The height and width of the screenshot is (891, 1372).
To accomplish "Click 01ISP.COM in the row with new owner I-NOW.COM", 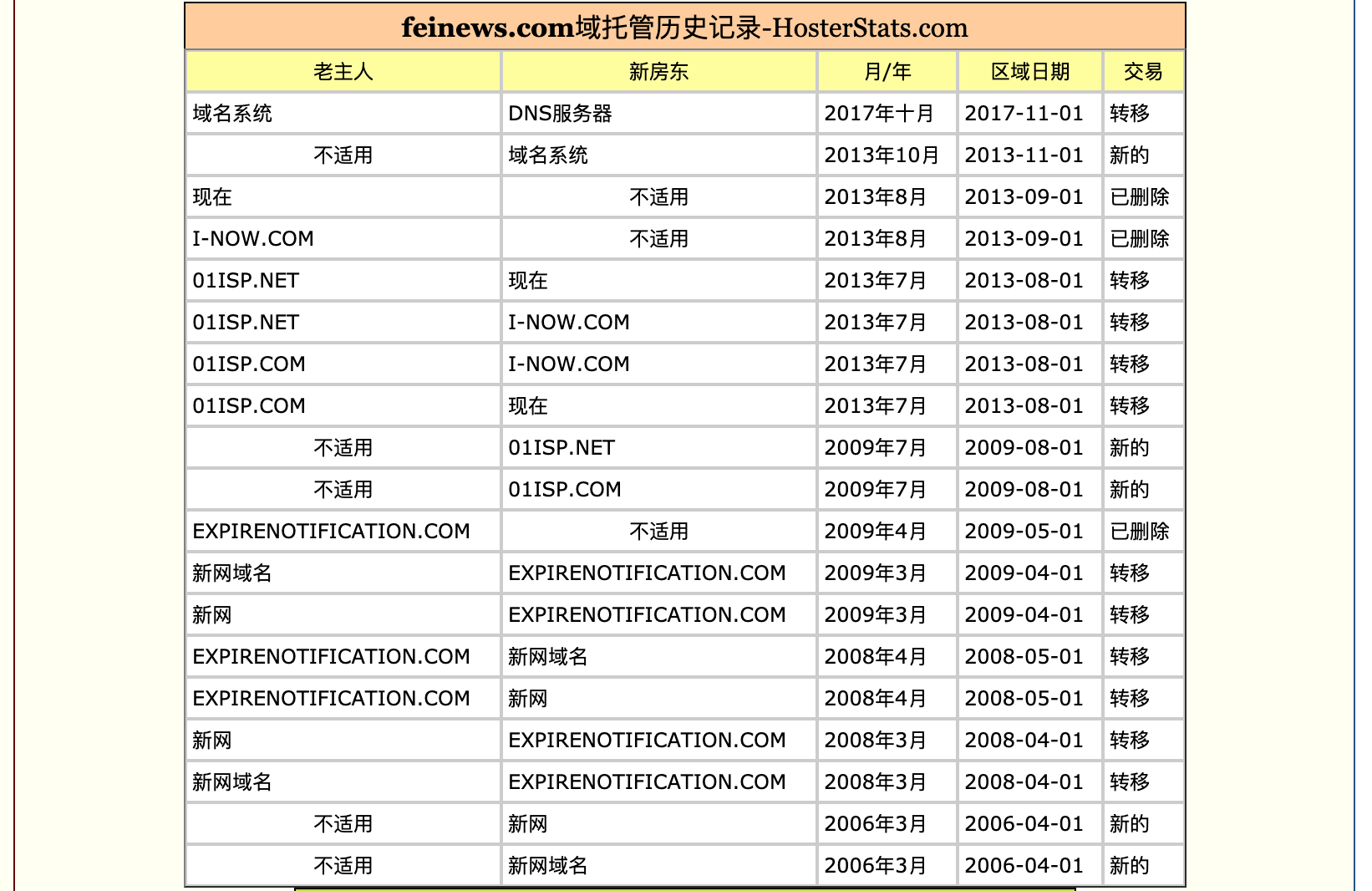I will click(x=249, y=364).
